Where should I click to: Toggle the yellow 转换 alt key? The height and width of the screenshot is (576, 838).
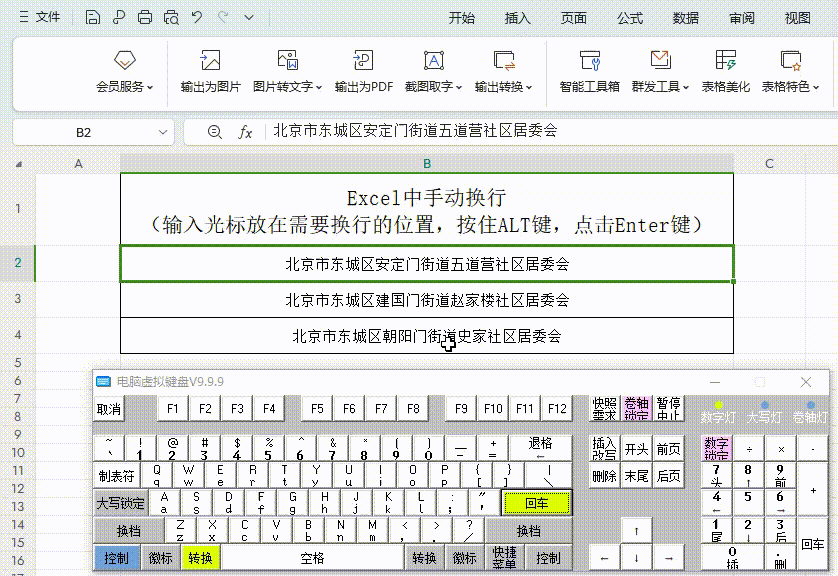pyautogui.click(x=200, y=558)
